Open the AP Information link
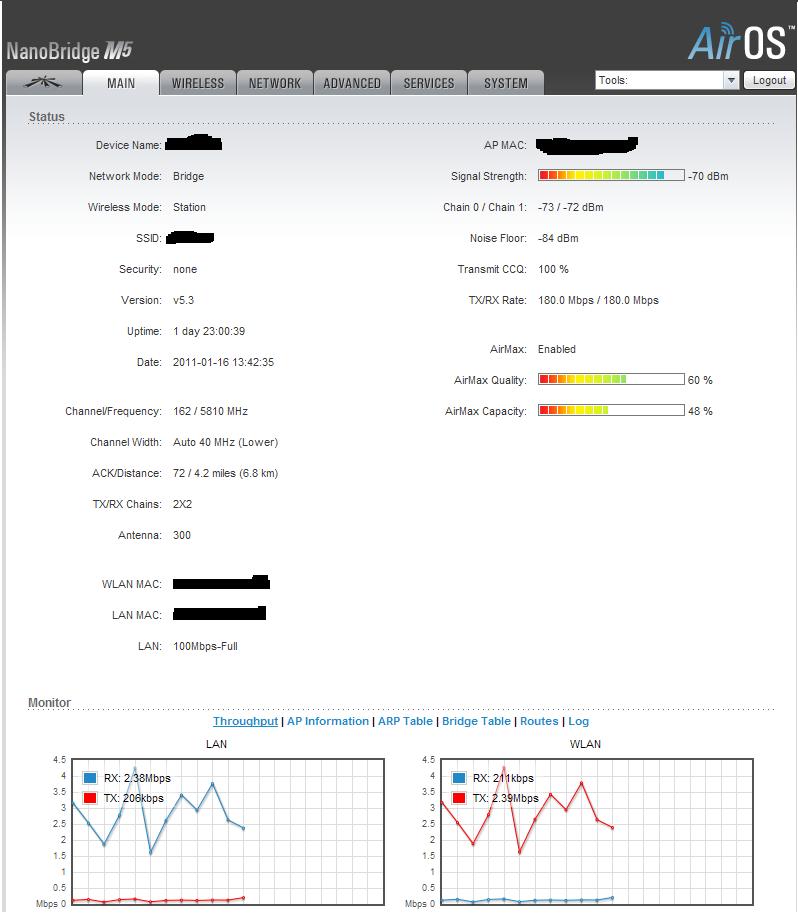Screen dimensions: 798x915 [328, 721]
